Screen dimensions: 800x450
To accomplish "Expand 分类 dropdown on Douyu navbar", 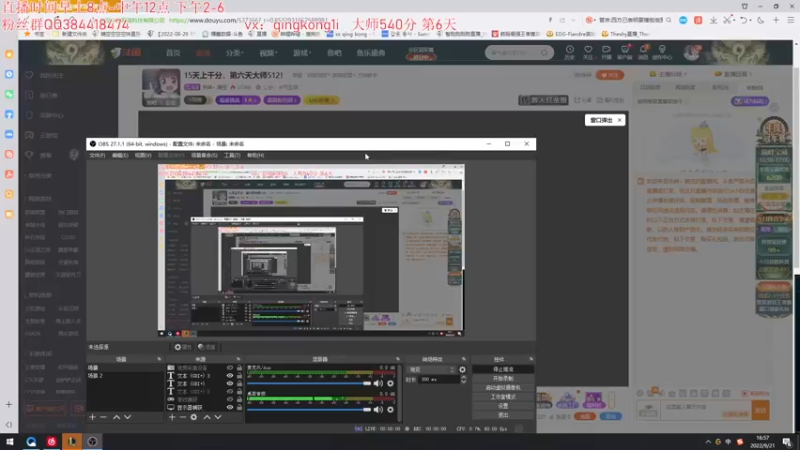I will pyautogui.click(x=235, y=53).
